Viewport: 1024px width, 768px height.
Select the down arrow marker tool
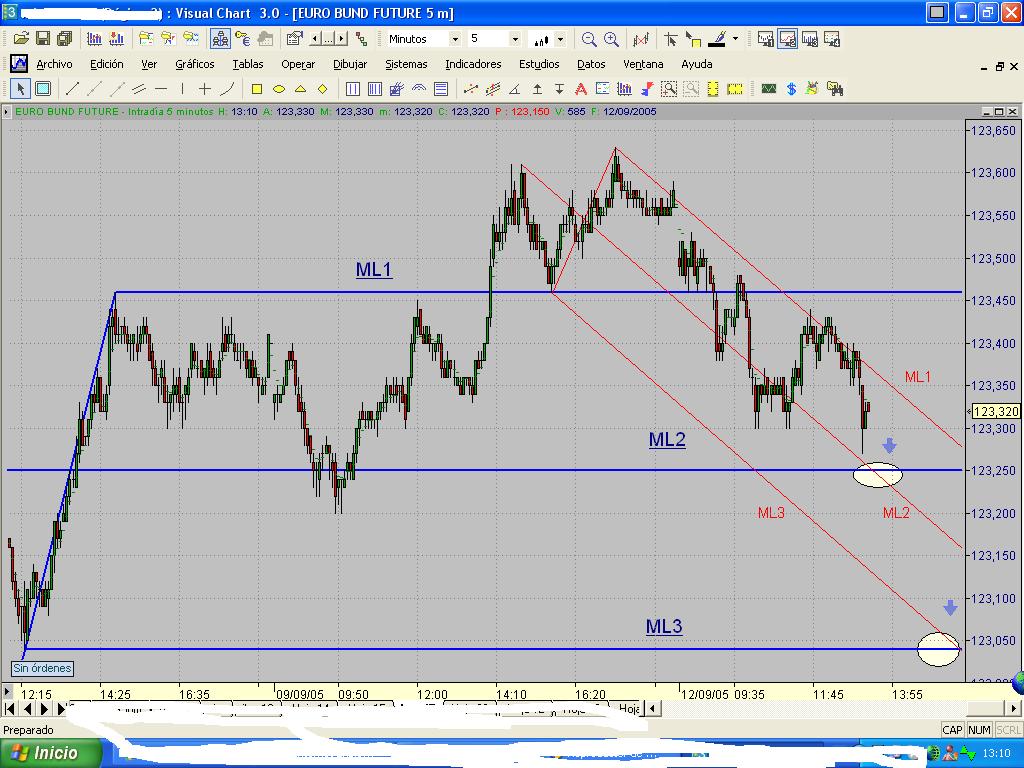(x=559, y=88)
